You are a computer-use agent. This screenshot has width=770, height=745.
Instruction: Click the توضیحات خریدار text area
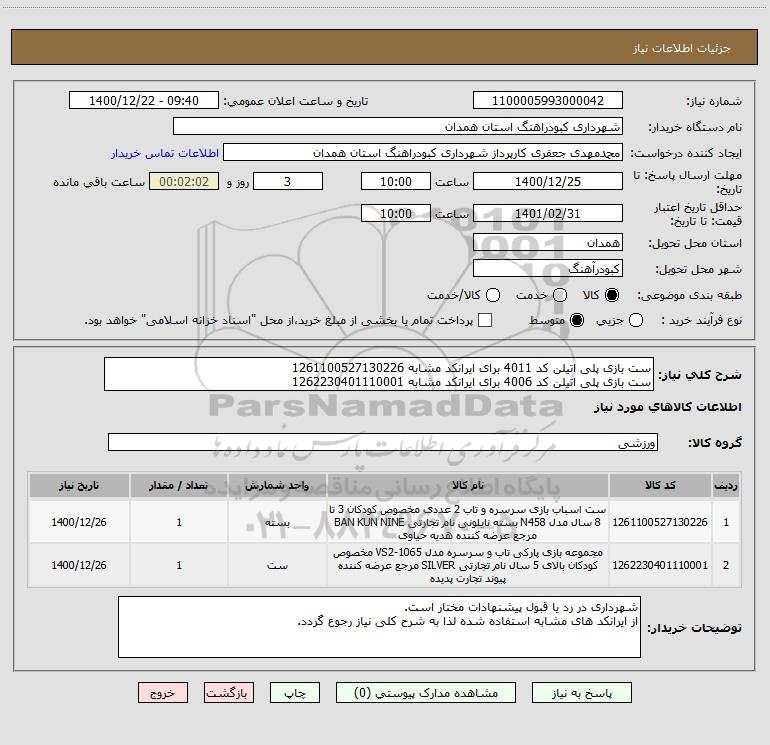[x=379, y=627]
